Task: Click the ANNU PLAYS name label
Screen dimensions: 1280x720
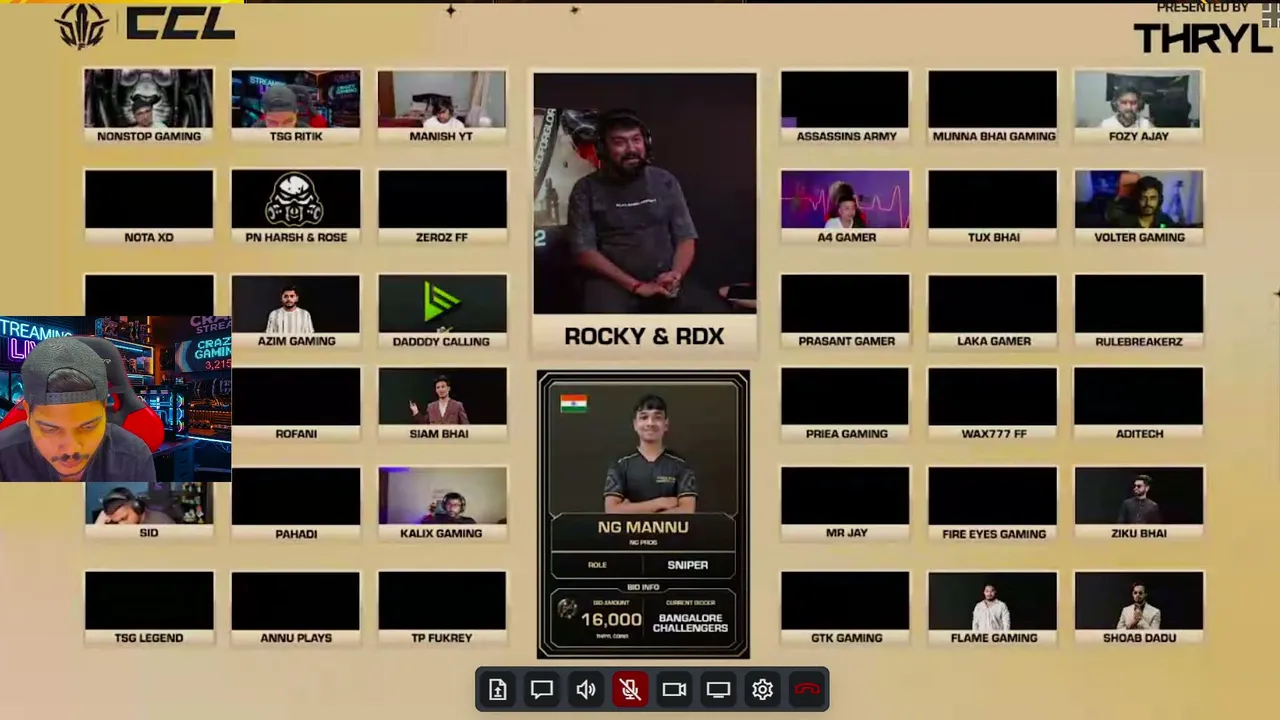Action: [296, 637]
